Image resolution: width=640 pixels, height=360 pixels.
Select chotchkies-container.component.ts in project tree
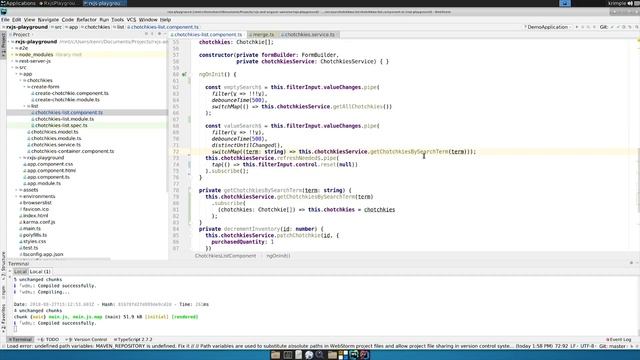(71, 151)
